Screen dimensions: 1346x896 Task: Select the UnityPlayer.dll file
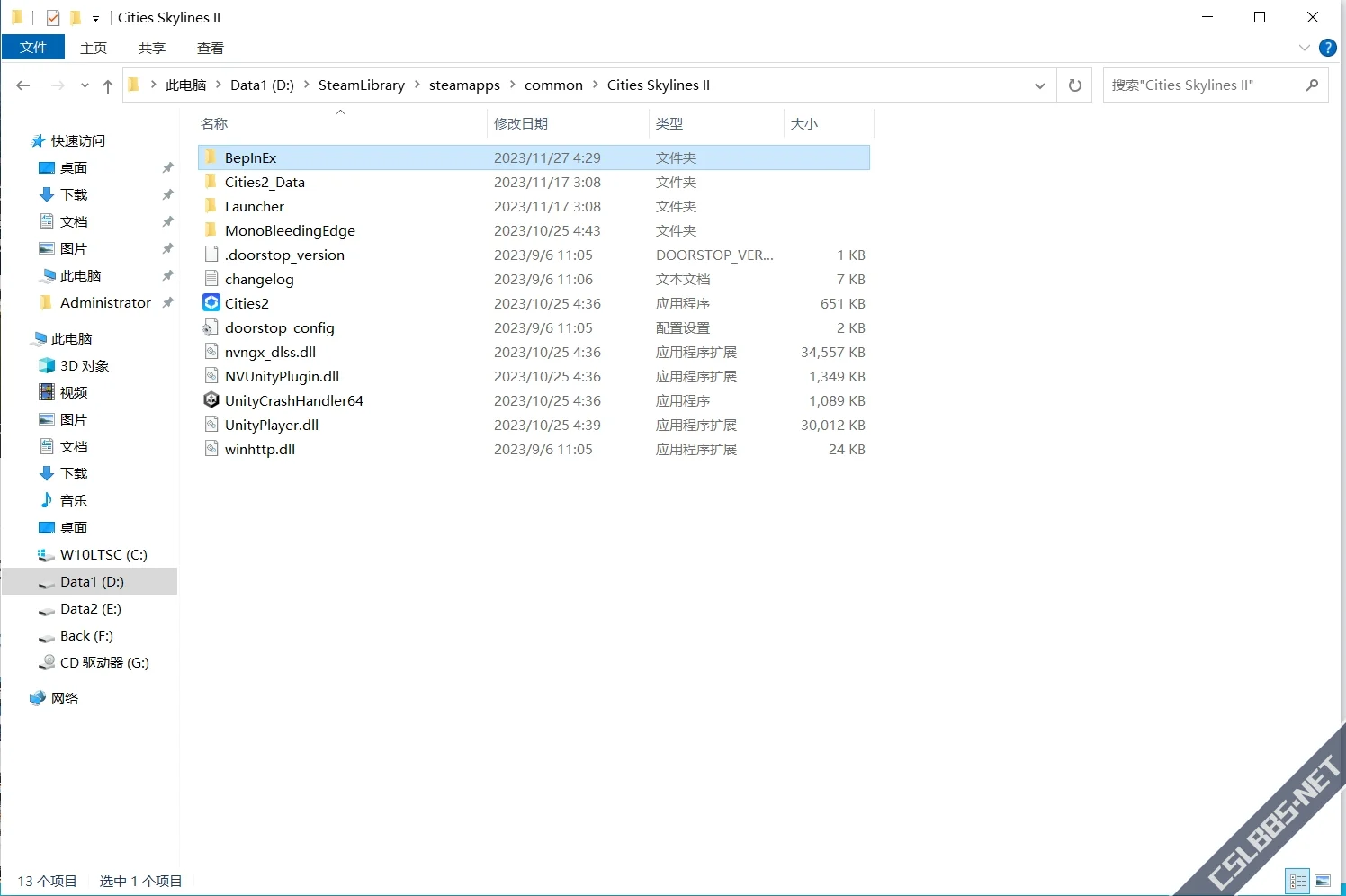coord(272,425)
